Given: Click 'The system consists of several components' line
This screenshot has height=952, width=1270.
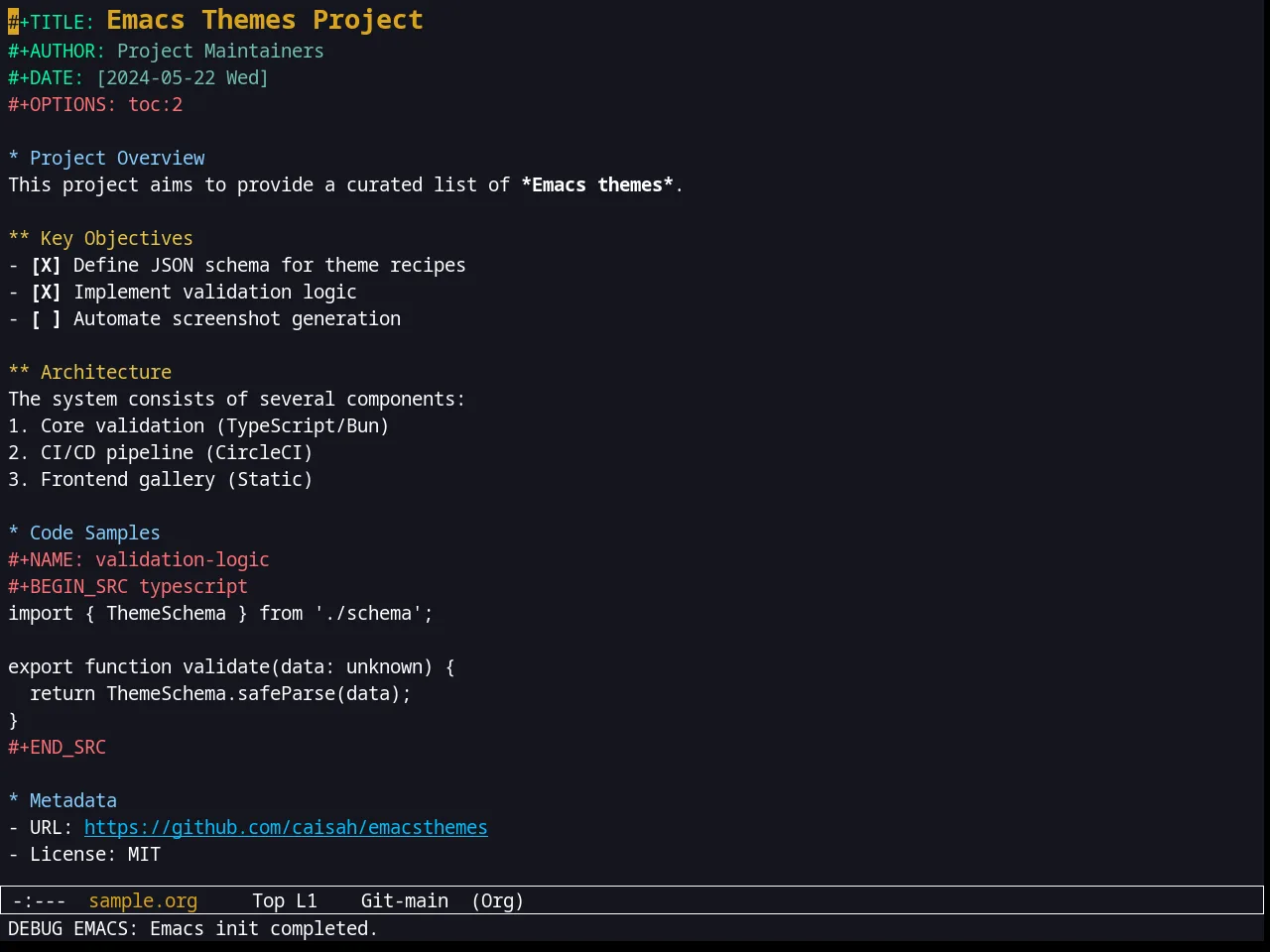Looking at the screenshot, I should (x=237, y=400).
